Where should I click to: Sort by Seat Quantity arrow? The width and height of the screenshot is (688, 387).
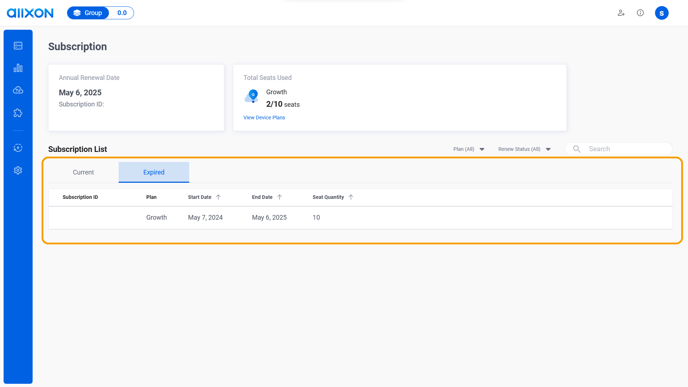click(351, 197)
